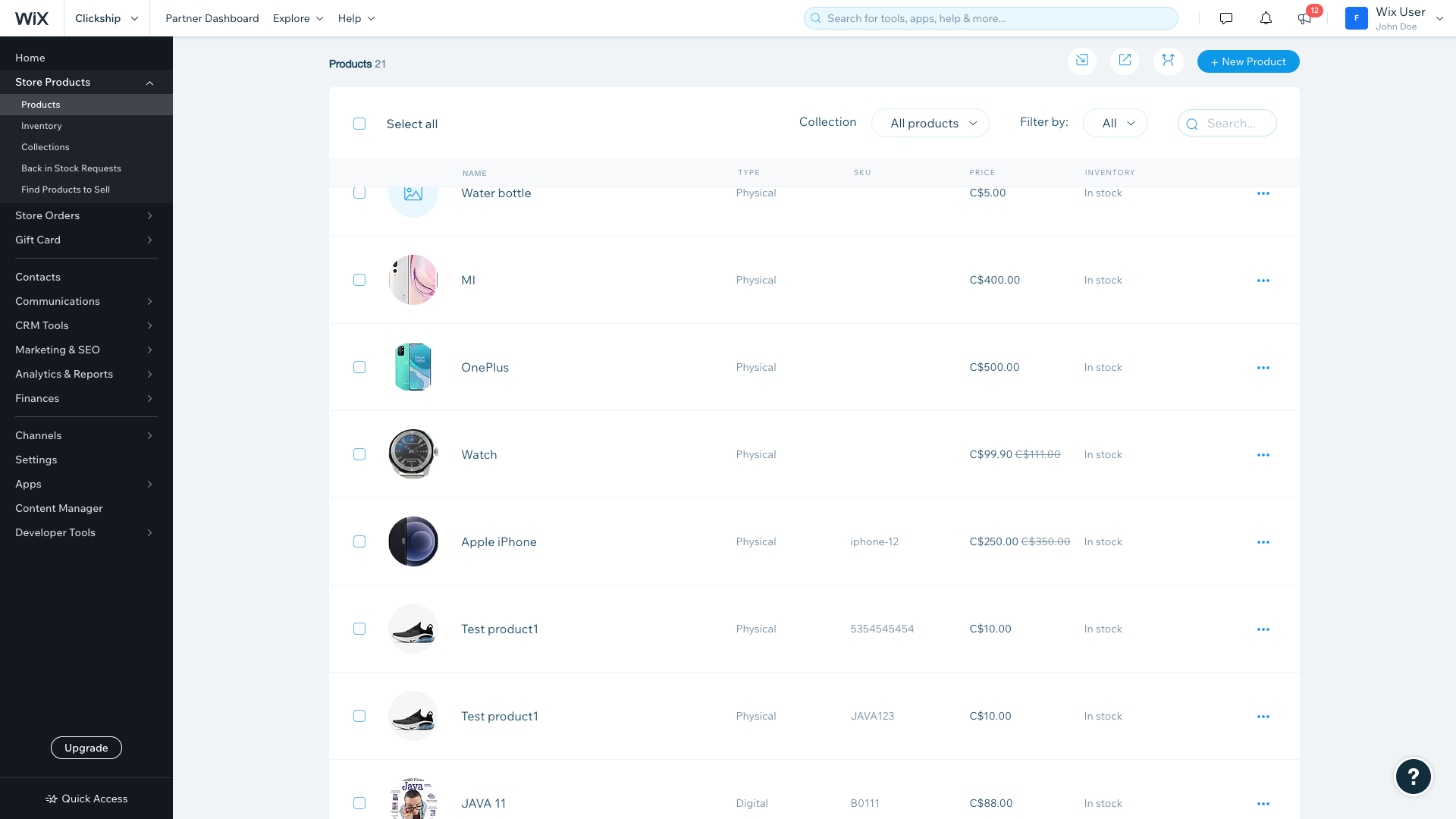The image size is (1456, 819).
Task: Click the PRICE column header
Action: tap(982, 173)
